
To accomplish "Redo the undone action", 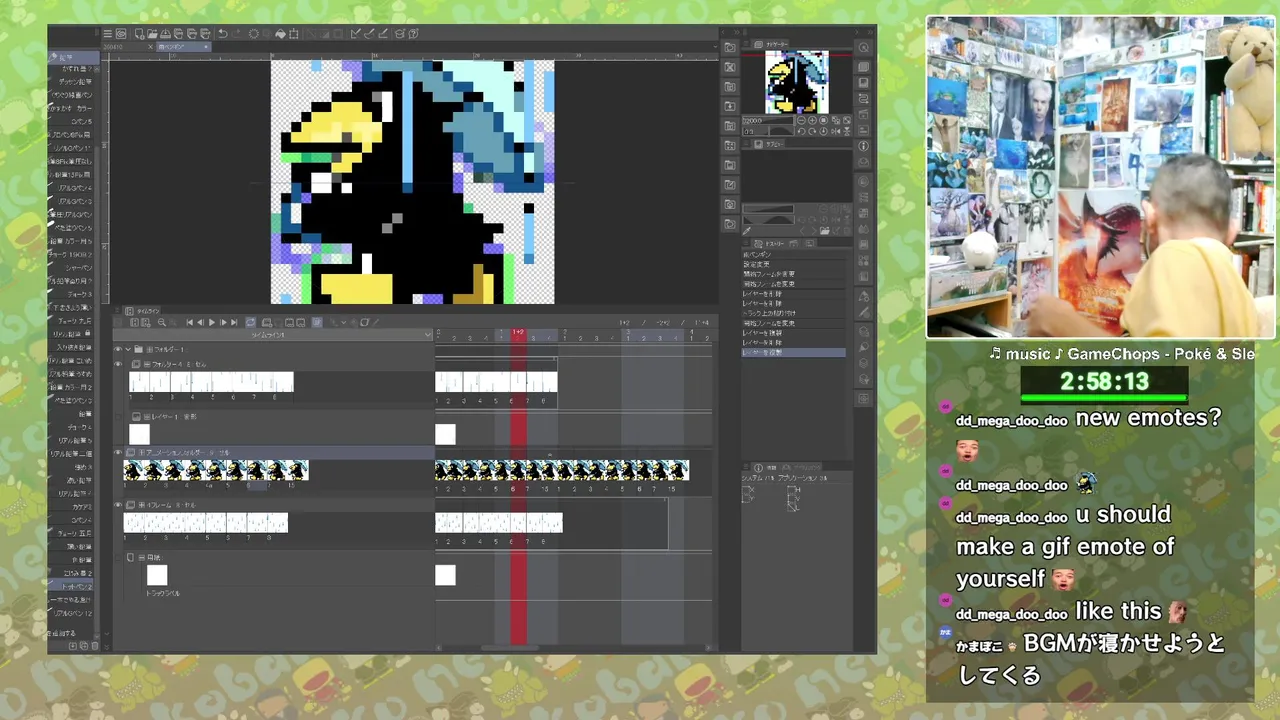I will (236, 34).
